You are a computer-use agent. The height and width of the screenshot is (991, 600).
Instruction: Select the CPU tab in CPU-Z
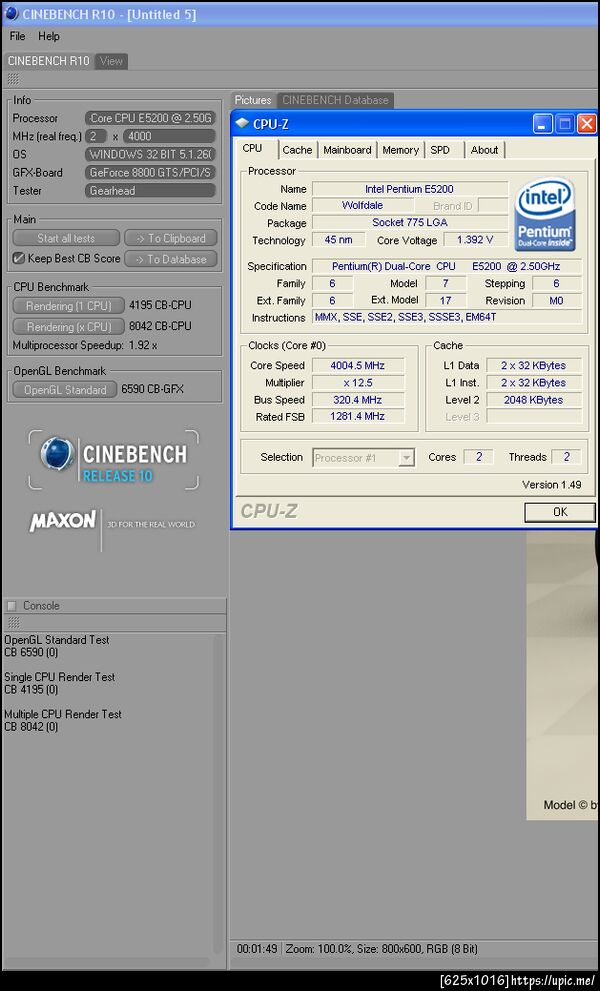coord(252,149)
